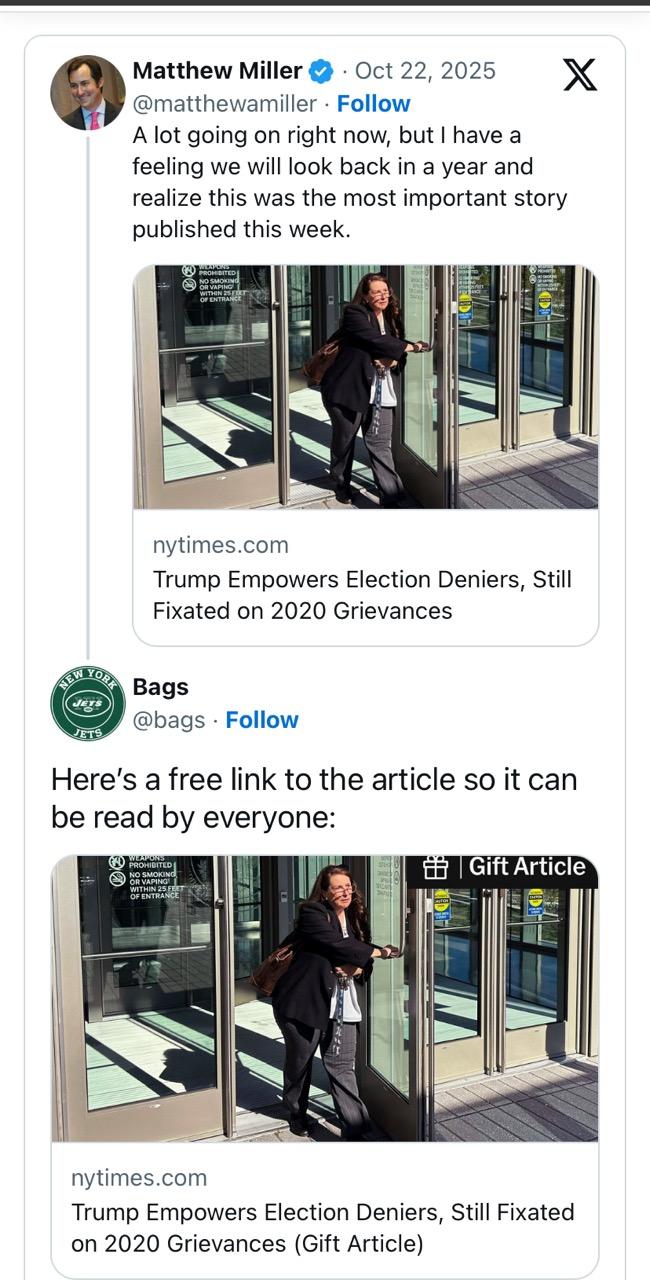Click the "Here's a free link" reply text
This screenshot has width=650, height=1280.
tap(314, 798)
